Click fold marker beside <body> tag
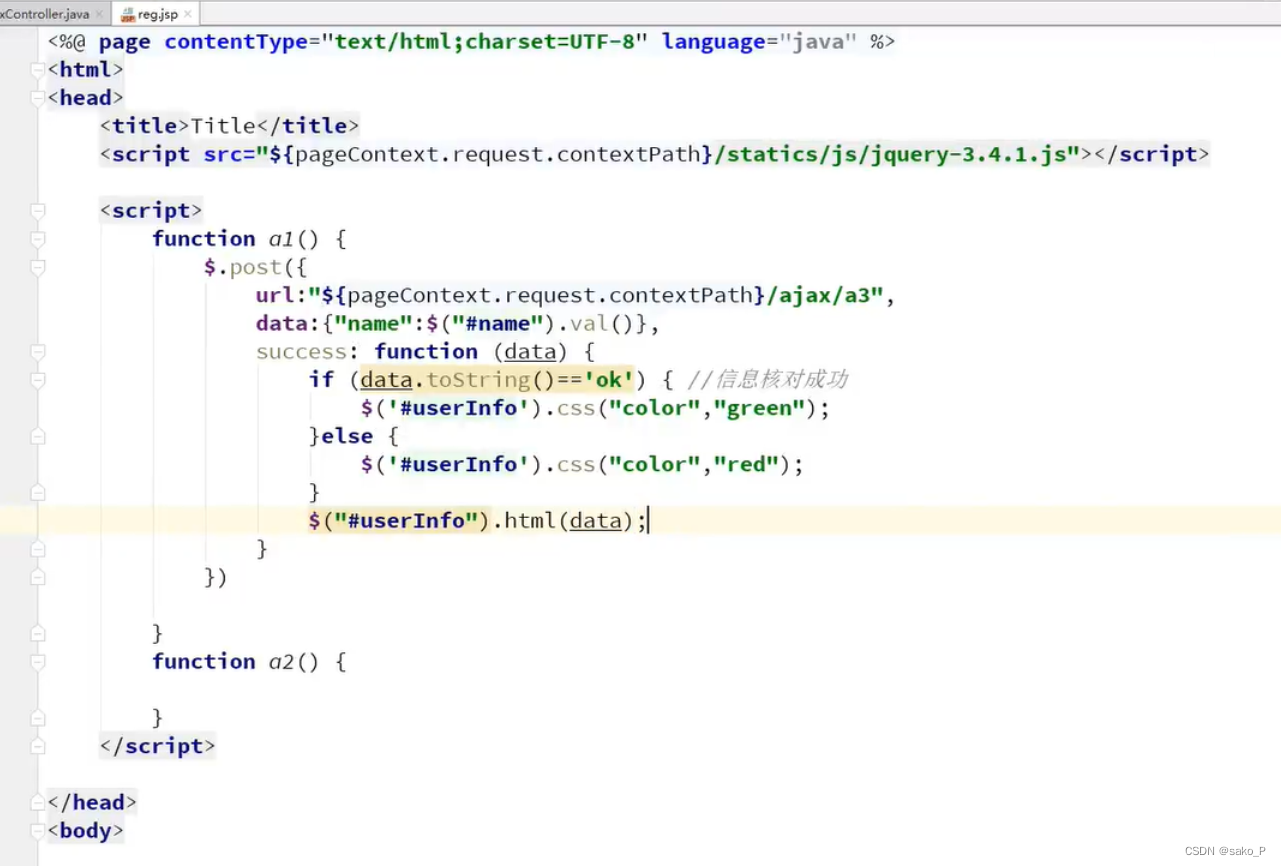Viewport: 1281px width, 866px height. pos(38,831)
